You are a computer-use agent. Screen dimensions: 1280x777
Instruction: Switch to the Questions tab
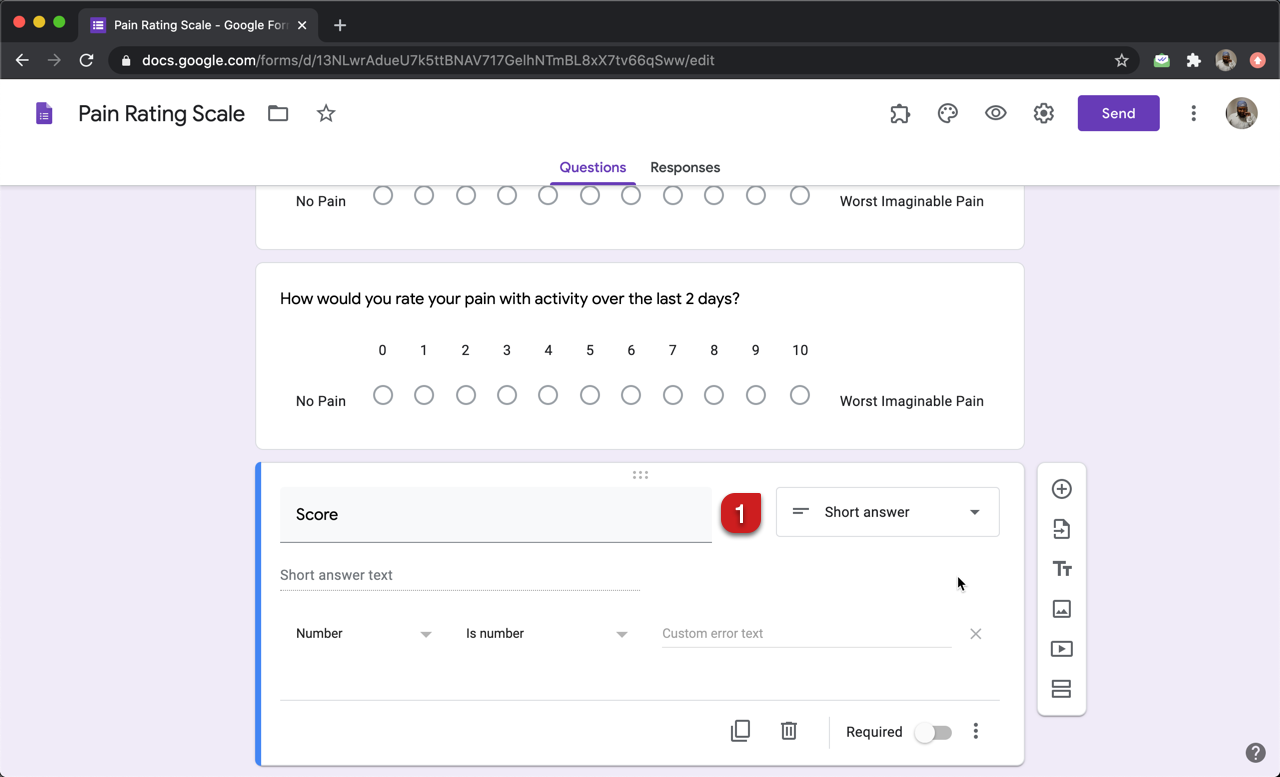[593, 167]
